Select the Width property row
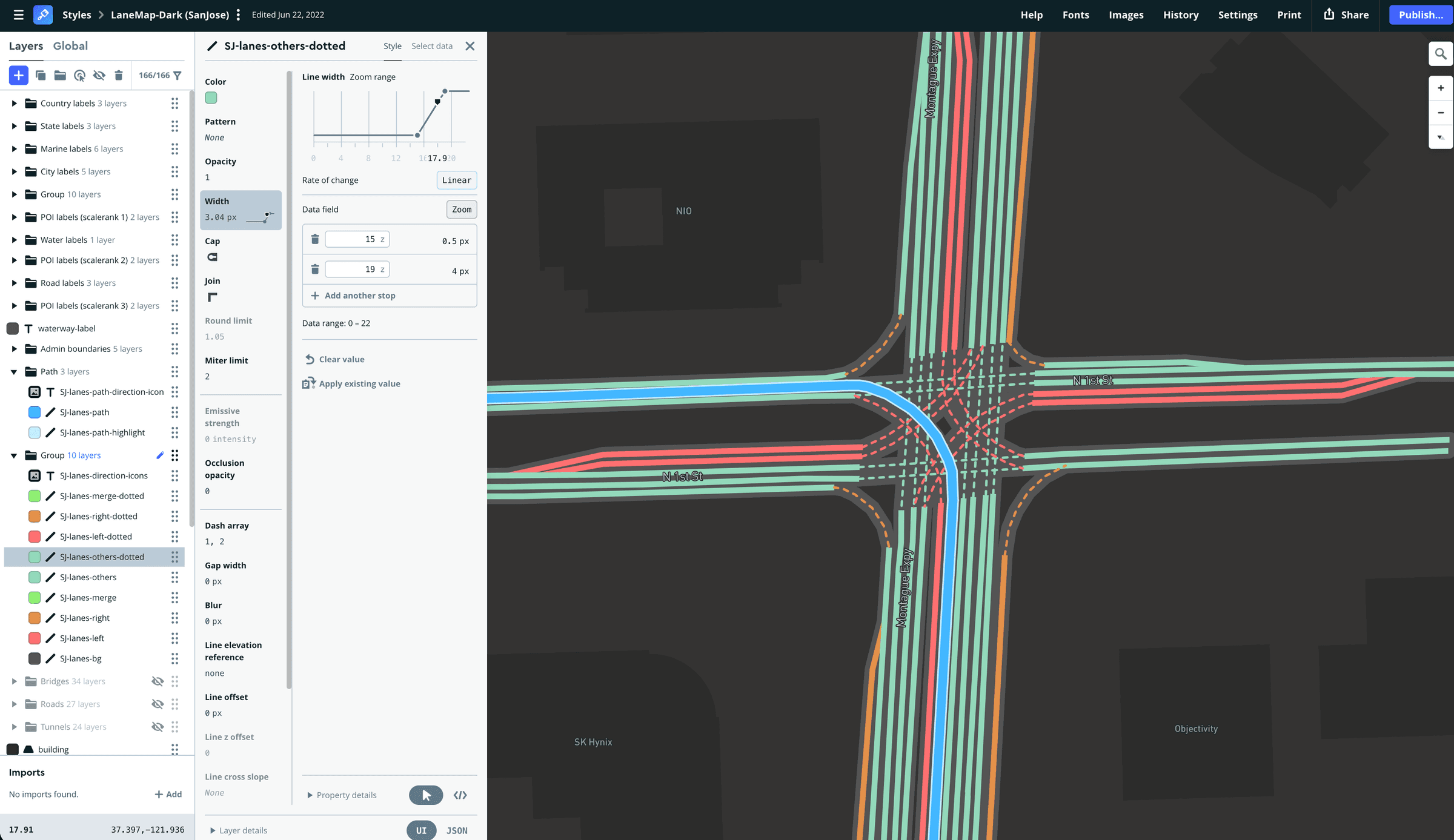 (x=241, y=210)
